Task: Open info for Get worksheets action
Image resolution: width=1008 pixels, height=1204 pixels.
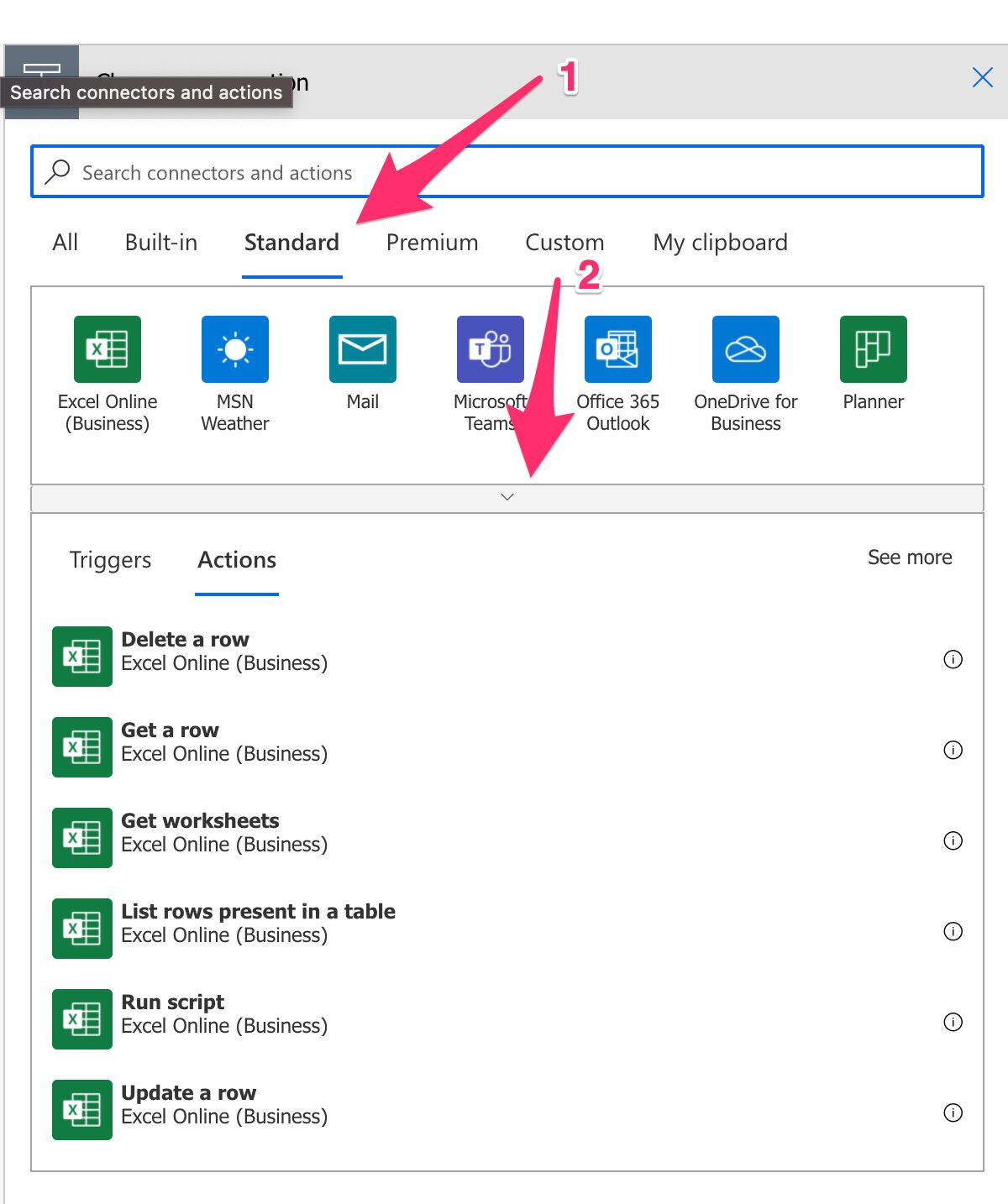Action: [953, 840]
